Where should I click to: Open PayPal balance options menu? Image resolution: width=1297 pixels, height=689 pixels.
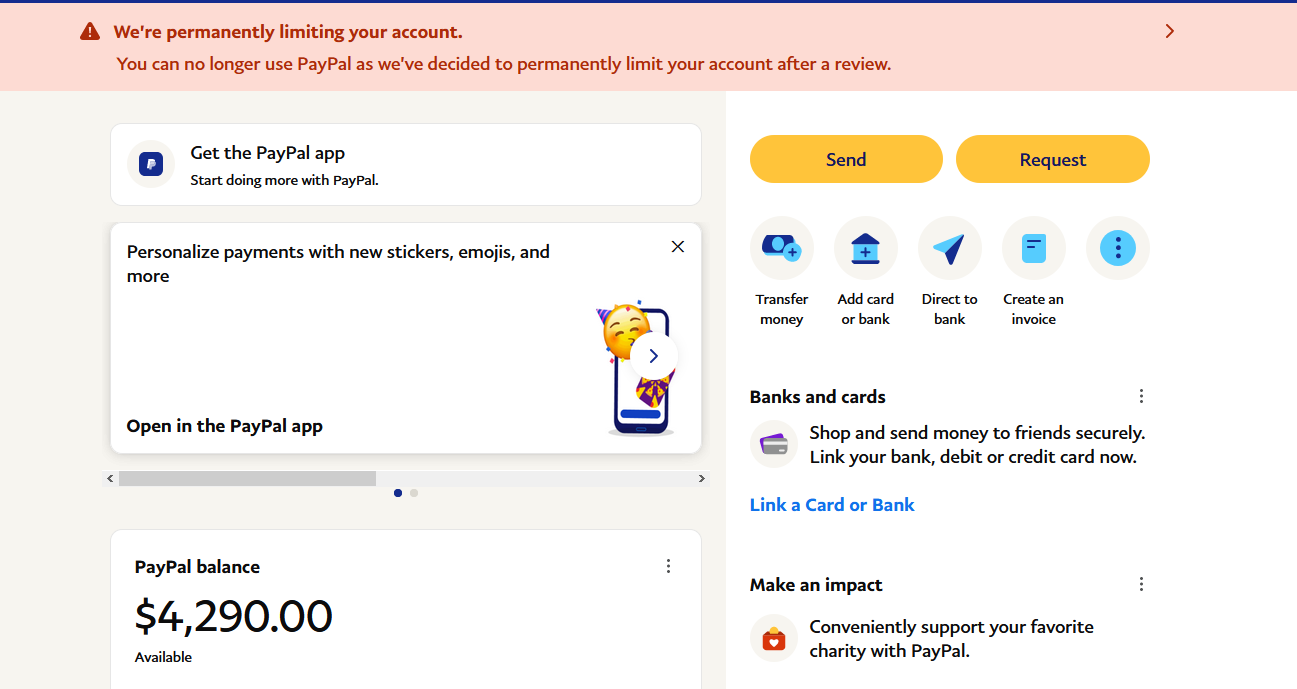click(x=669, y=566)
